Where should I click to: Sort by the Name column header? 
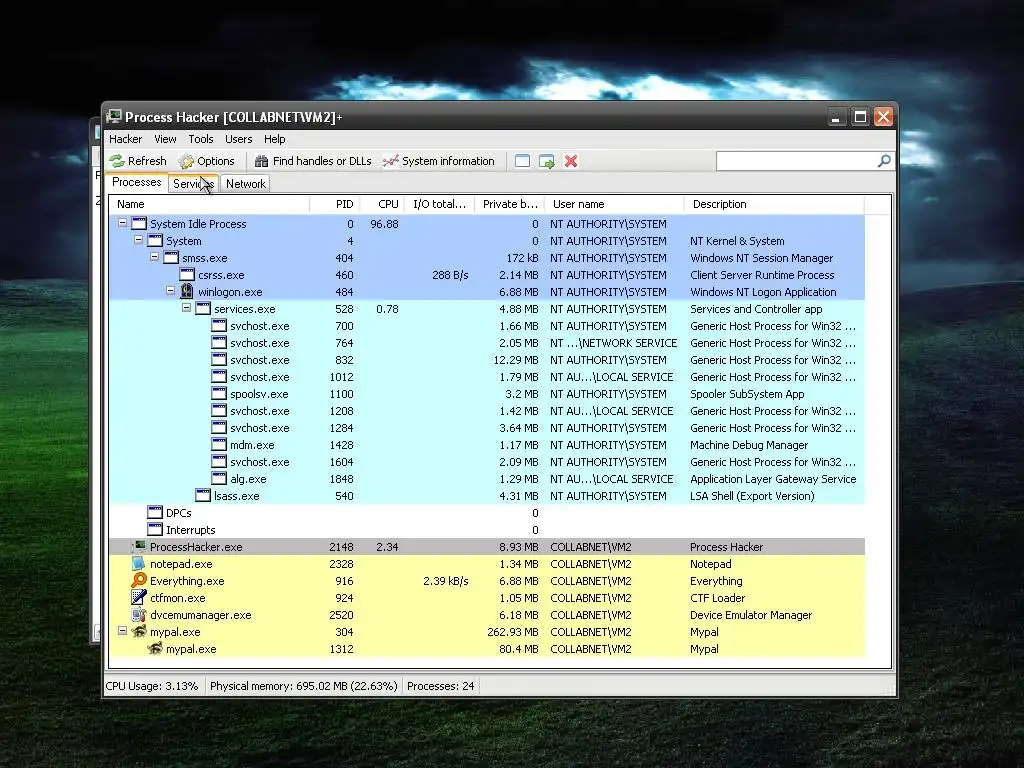click(210, 204)
